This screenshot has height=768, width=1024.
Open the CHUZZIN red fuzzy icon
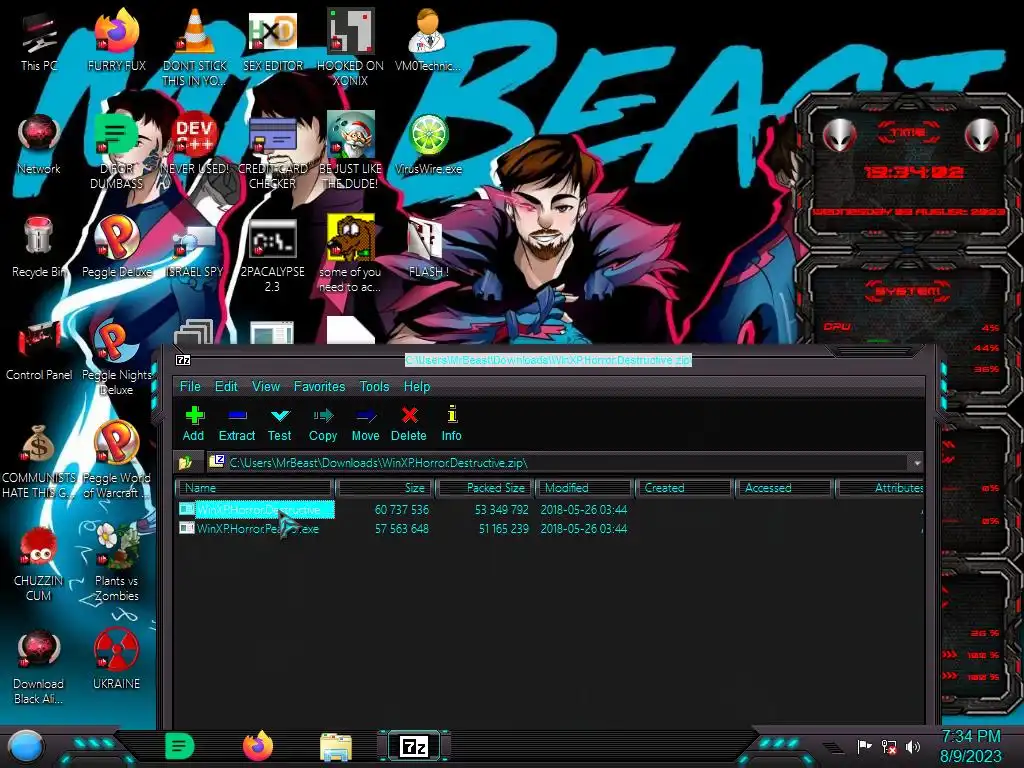pyautogui.click(x=39, y=564)
